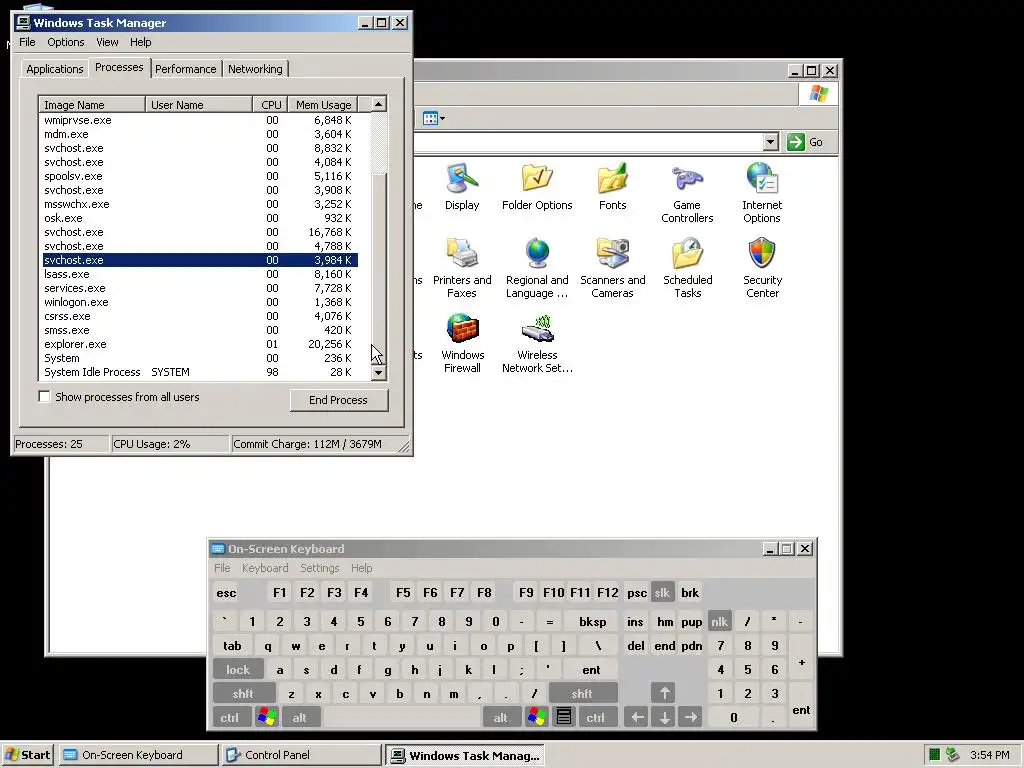Open Windows Firewall icon
The height and width of the screenshot is (768, 1024).
[462, 344]
